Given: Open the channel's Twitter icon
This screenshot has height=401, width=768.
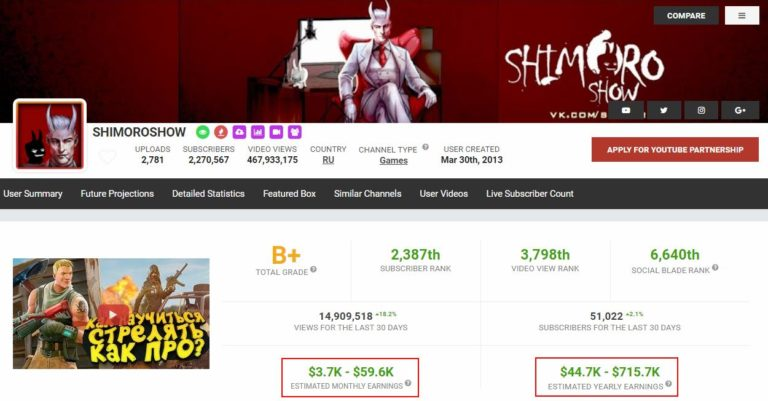Looking at the screenshot, I should 664,110.
